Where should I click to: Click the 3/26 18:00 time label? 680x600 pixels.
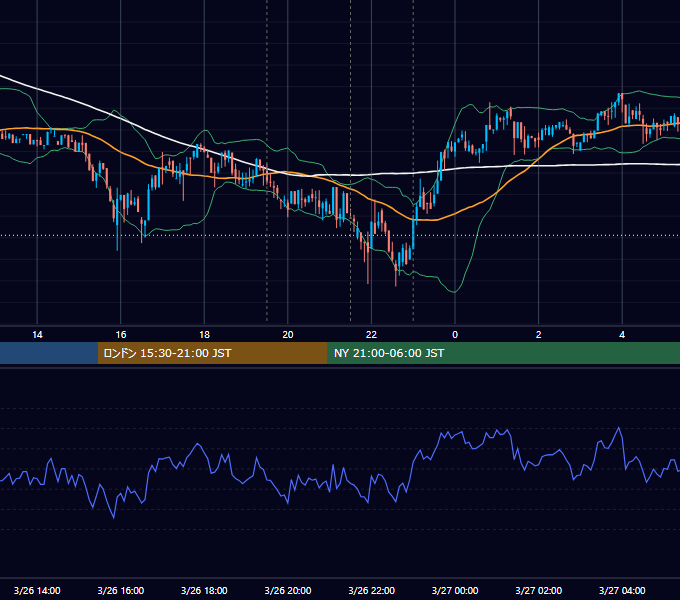point(204,590)
